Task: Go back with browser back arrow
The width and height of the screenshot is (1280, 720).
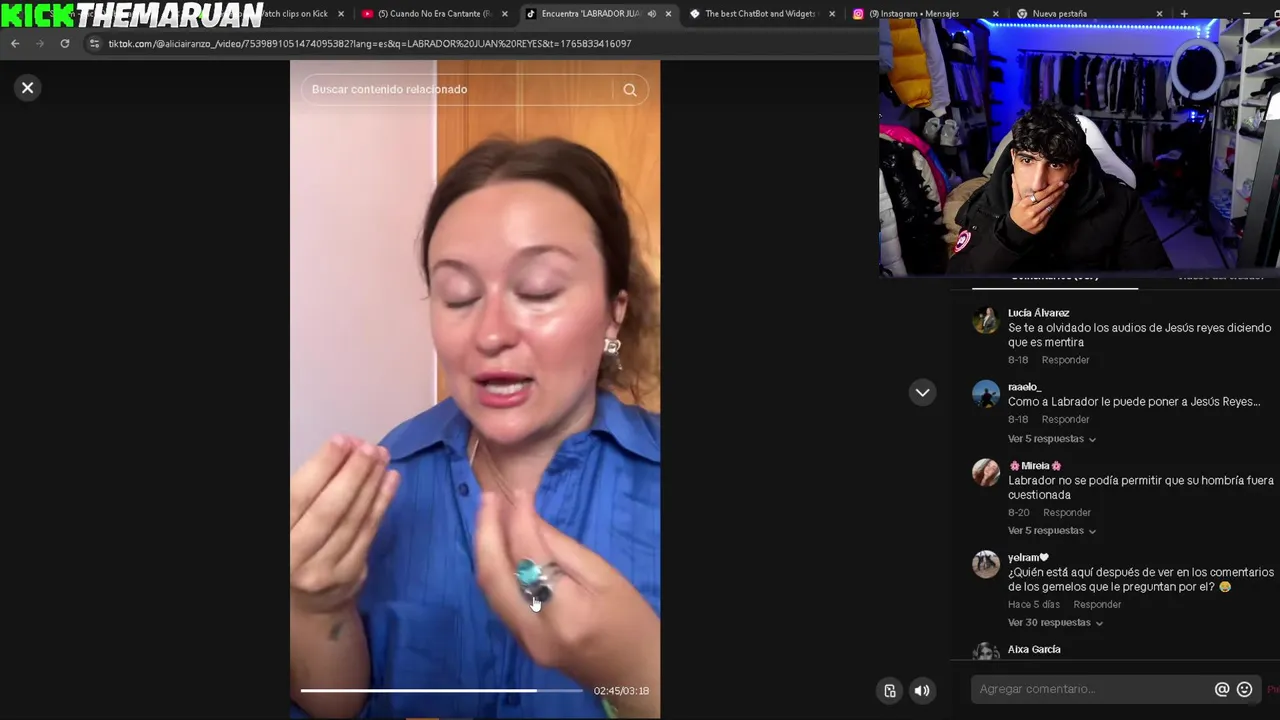Action: click(15, 44)
